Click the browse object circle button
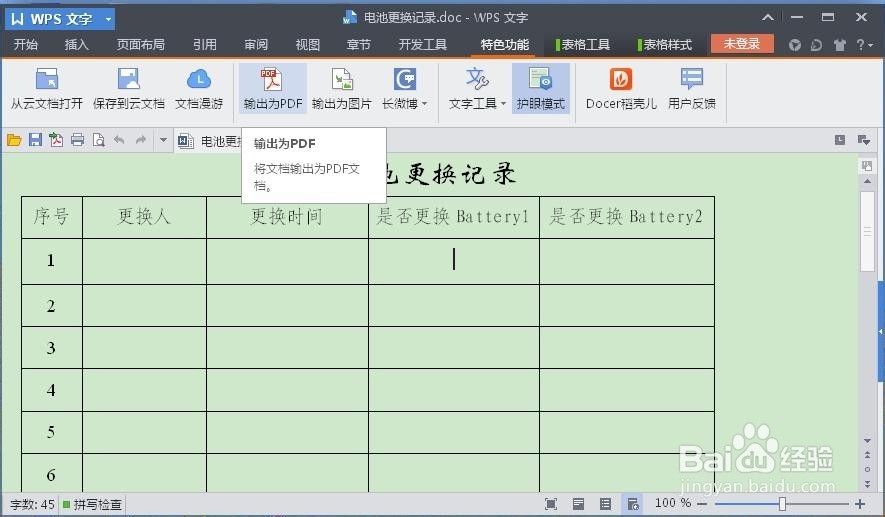885x517 pixels. point(868,470)
